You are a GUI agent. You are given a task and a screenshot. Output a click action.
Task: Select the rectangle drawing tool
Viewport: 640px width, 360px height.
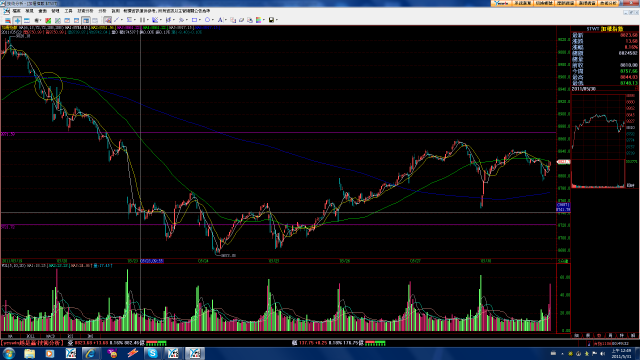coord(195,20)
